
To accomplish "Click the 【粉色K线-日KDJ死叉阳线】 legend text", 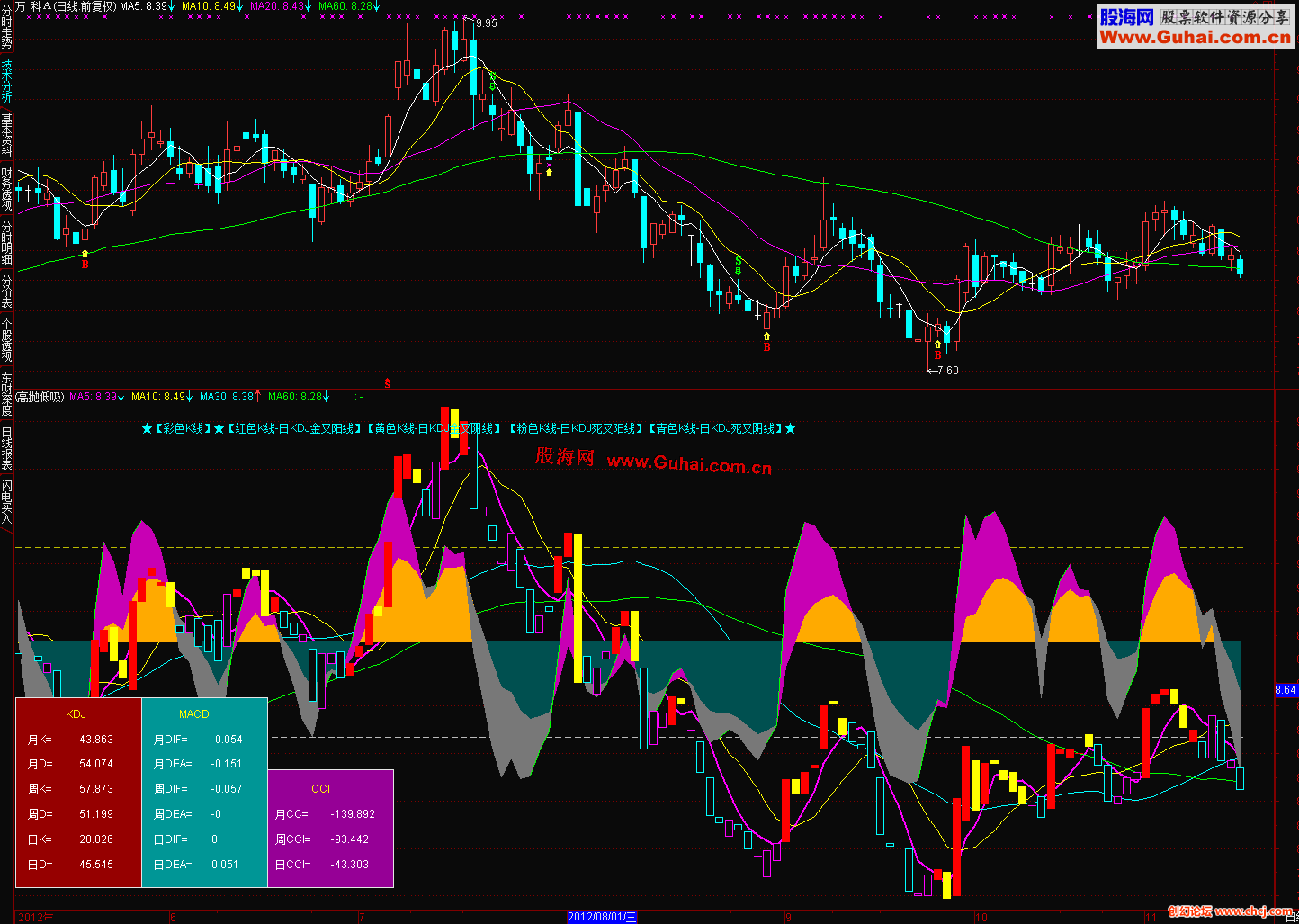I will [576, 428].
